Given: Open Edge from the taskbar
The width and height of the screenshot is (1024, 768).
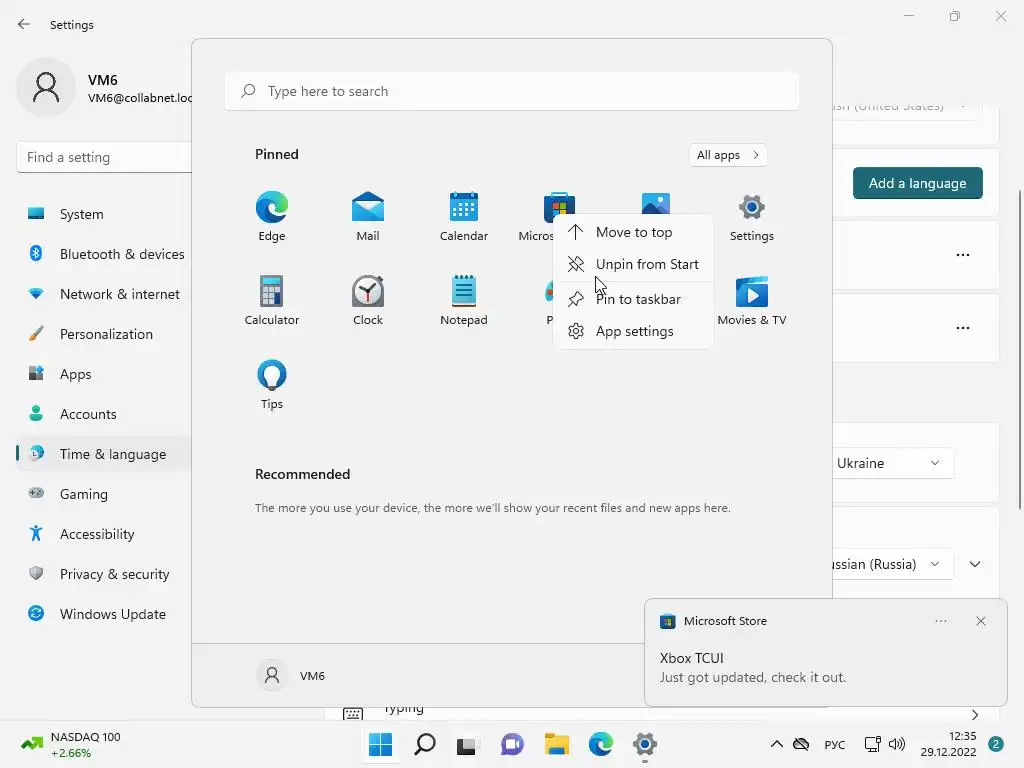Looking at the screenshot, I should 600,744.
